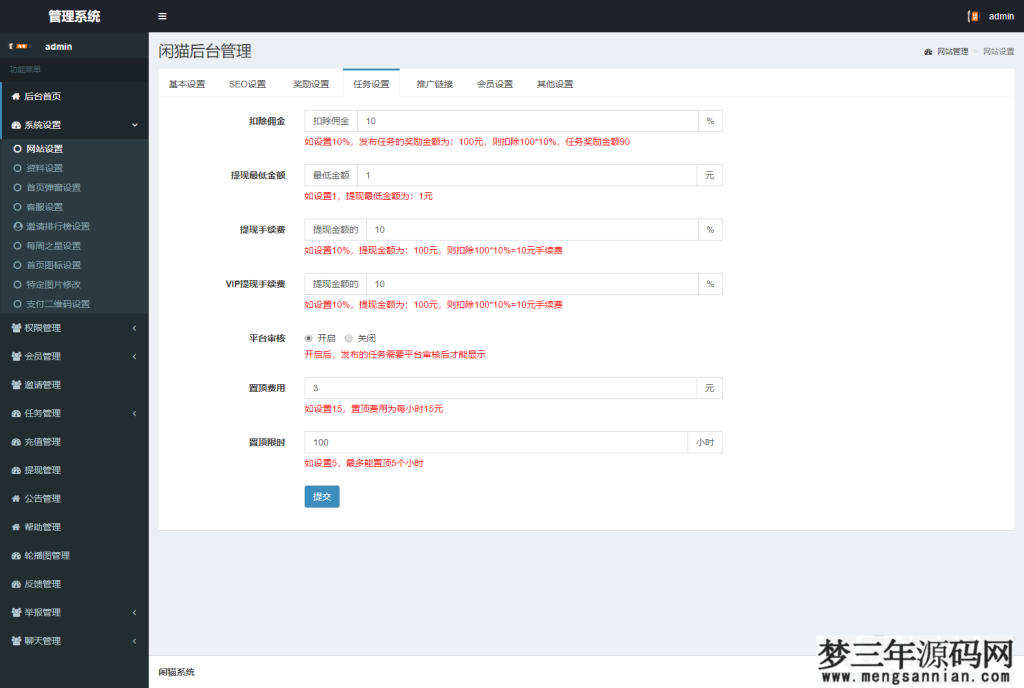
Task: Open the 充值管理 recharge management sidebar item
Action: tap(44, 441)
